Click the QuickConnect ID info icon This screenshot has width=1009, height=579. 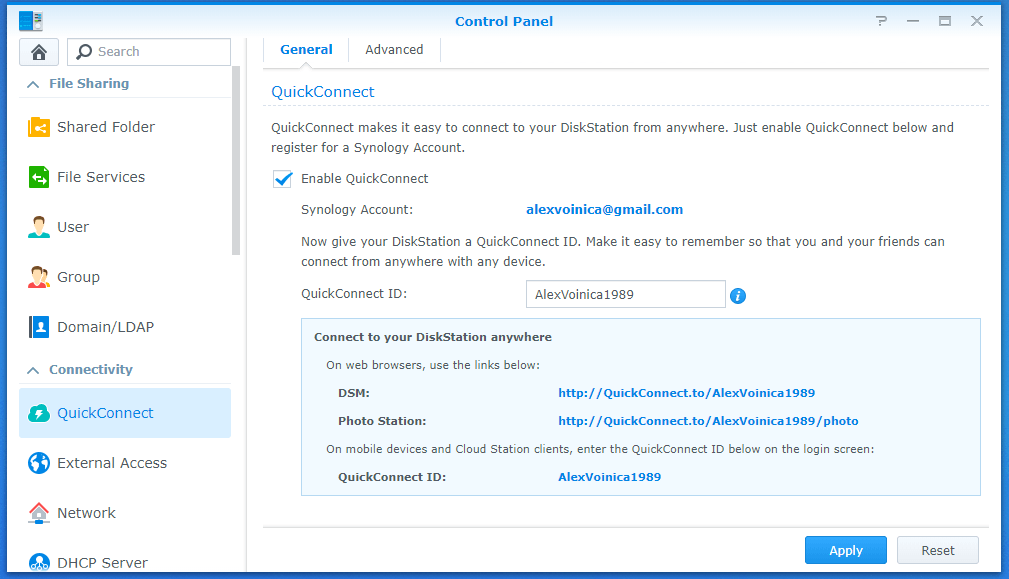pyautogui.click(x=738, y=295)
